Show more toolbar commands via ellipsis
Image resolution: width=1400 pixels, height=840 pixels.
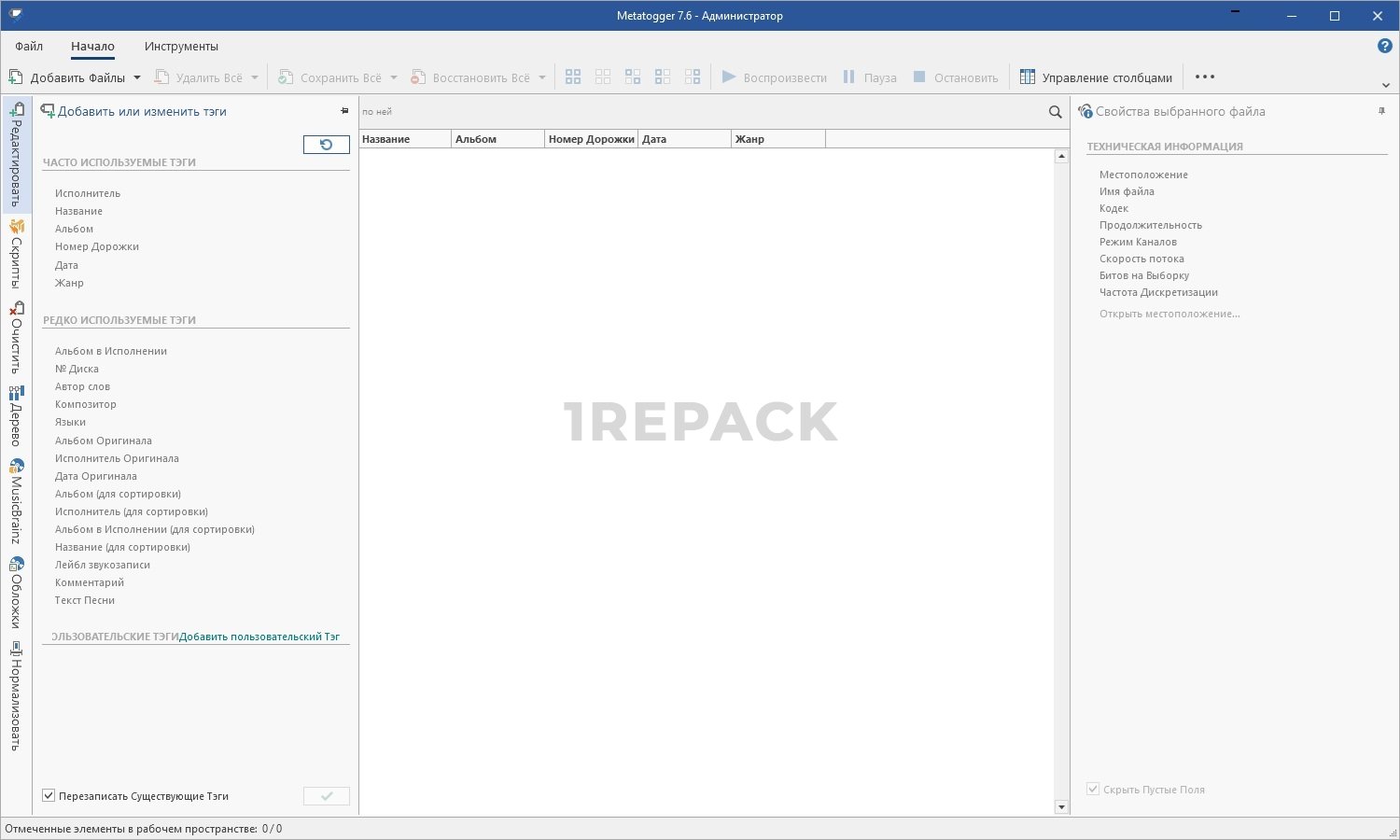click(1204, 77)
